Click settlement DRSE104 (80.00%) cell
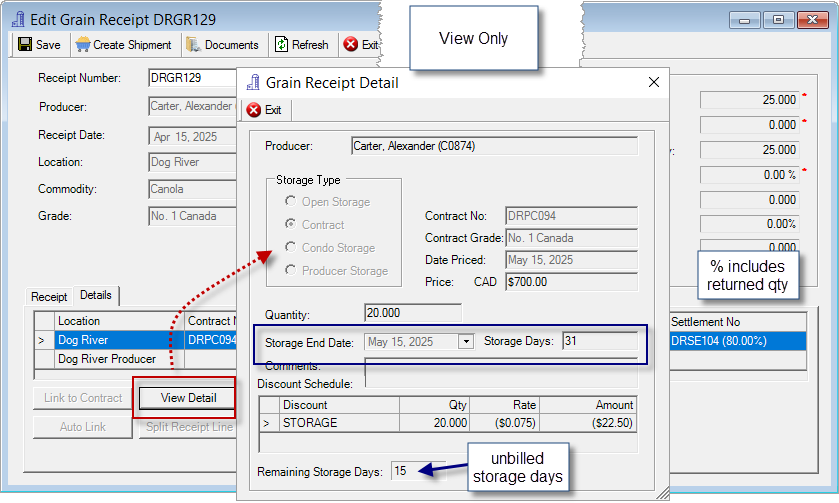The image size is (839, 503). coord(738,341)
